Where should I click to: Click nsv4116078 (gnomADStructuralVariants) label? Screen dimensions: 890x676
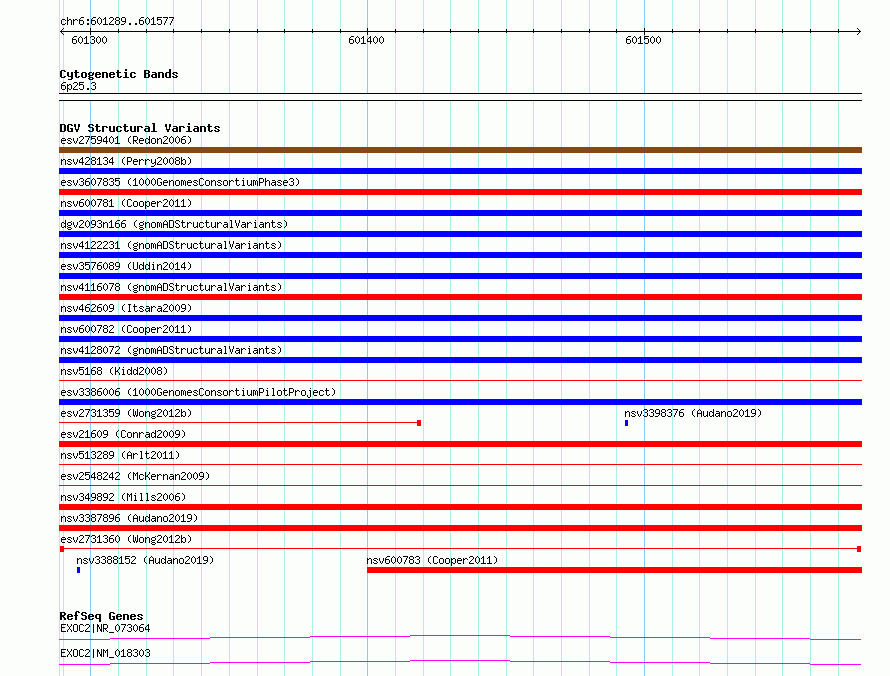(x=171, y=287)
